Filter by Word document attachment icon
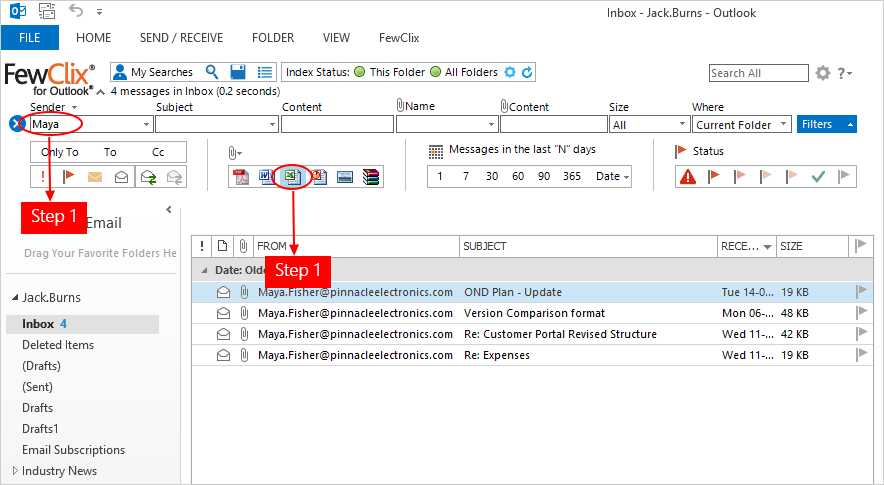884x485 pixels. pyautogui.click(x=266, y=177)
